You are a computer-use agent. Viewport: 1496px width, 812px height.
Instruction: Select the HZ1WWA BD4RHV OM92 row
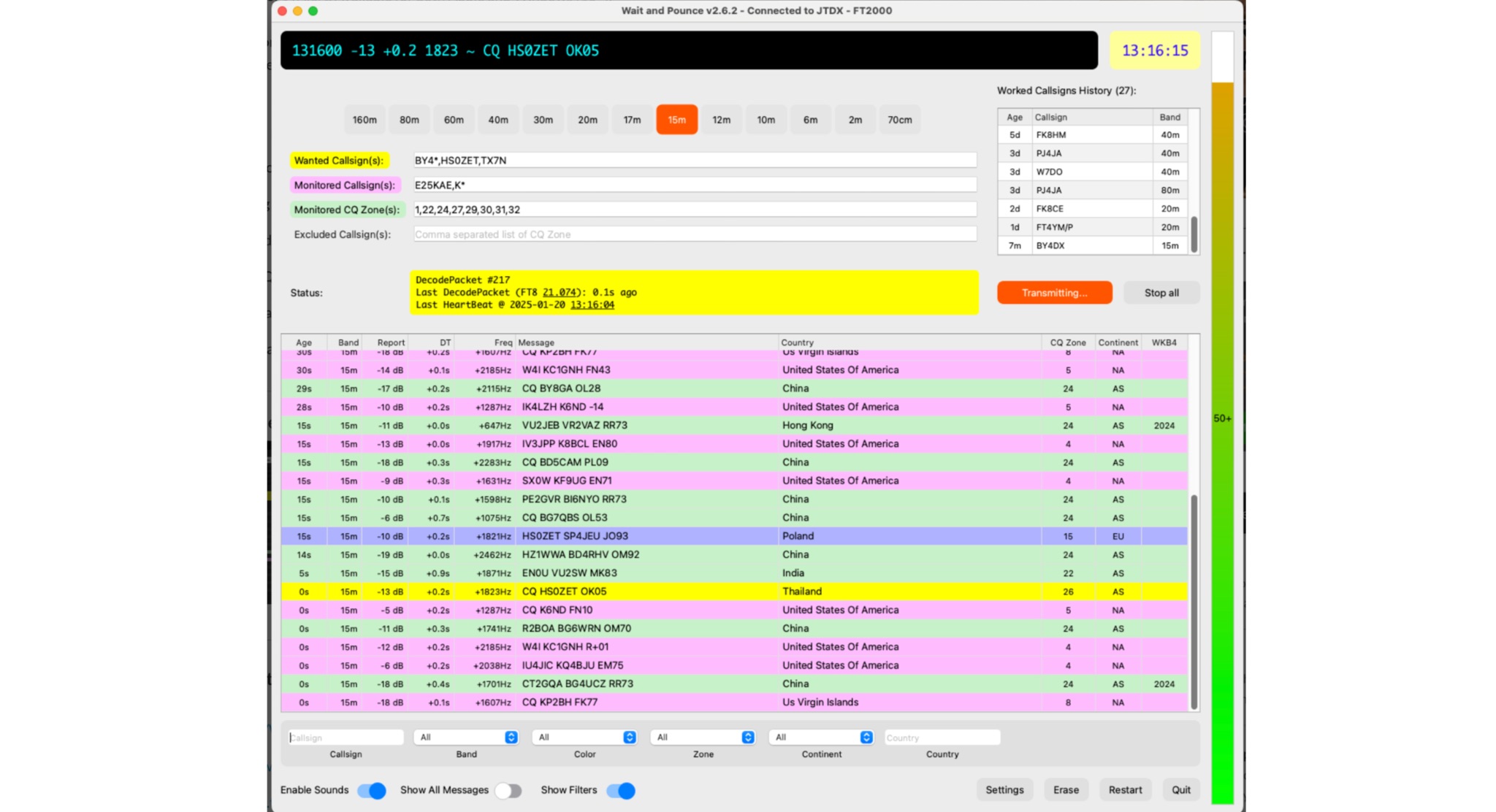tap(734, 555)
